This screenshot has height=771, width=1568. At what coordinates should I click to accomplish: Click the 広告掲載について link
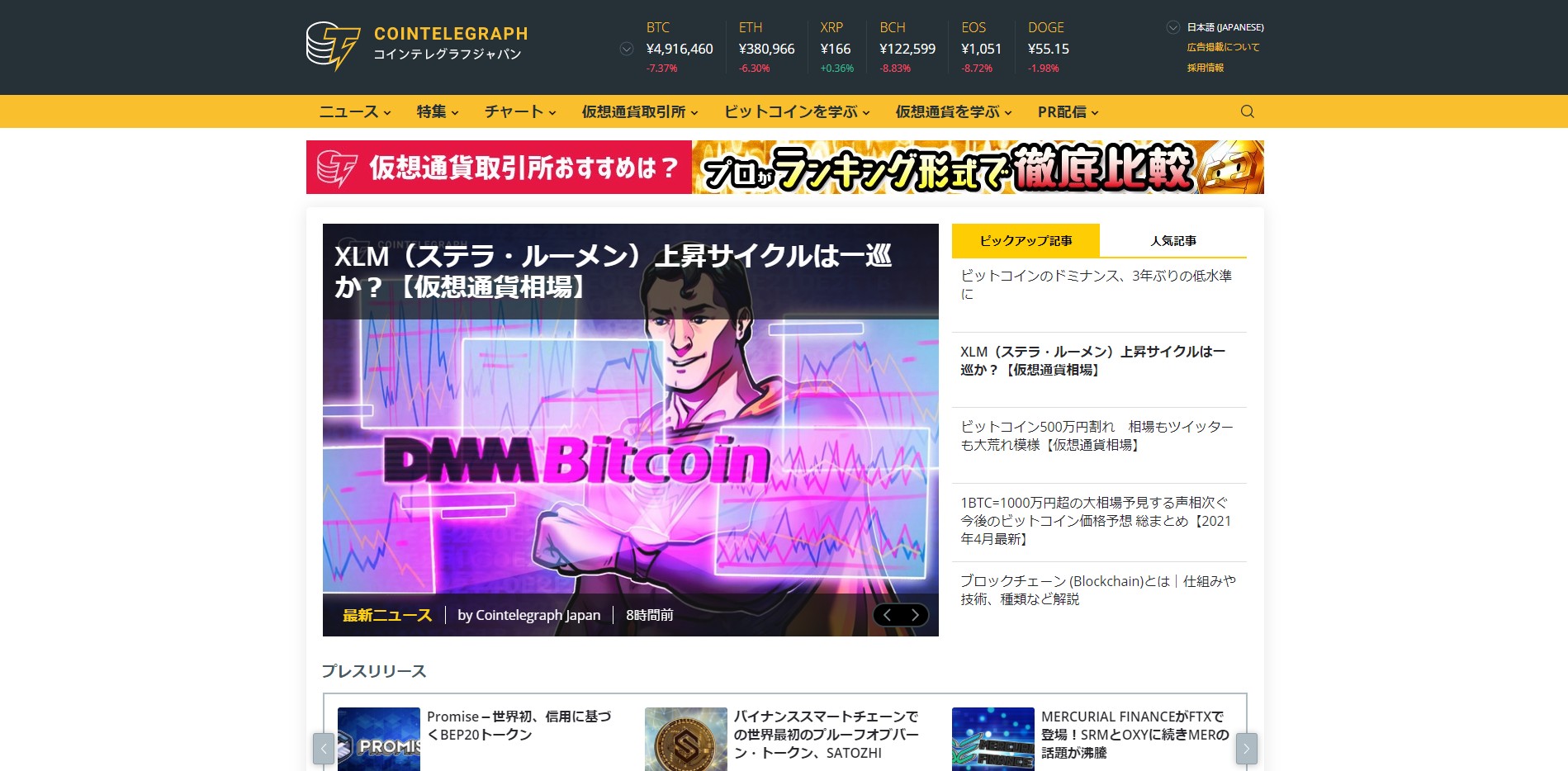click(x=1223, y=47)
